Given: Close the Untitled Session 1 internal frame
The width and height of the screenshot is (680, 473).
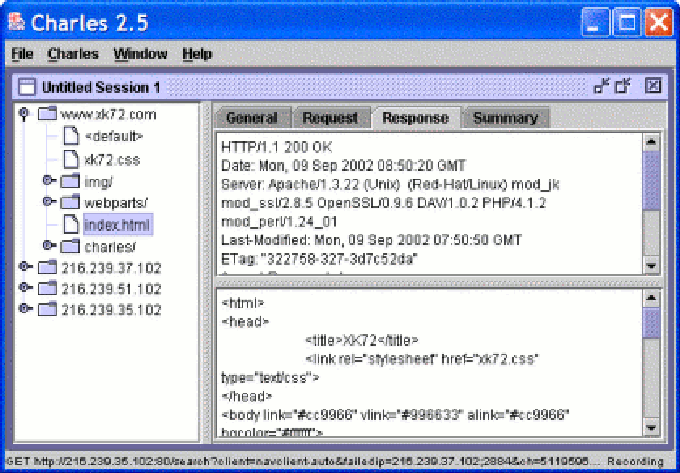Looking at the screenshot, I should [x=653, y=86].
